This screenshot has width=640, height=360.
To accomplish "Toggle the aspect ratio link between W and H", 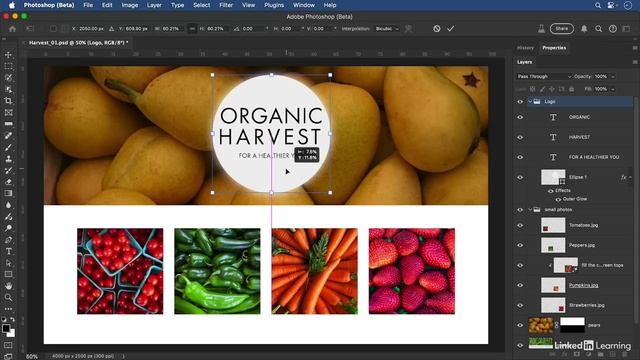I will pos(192,29).
